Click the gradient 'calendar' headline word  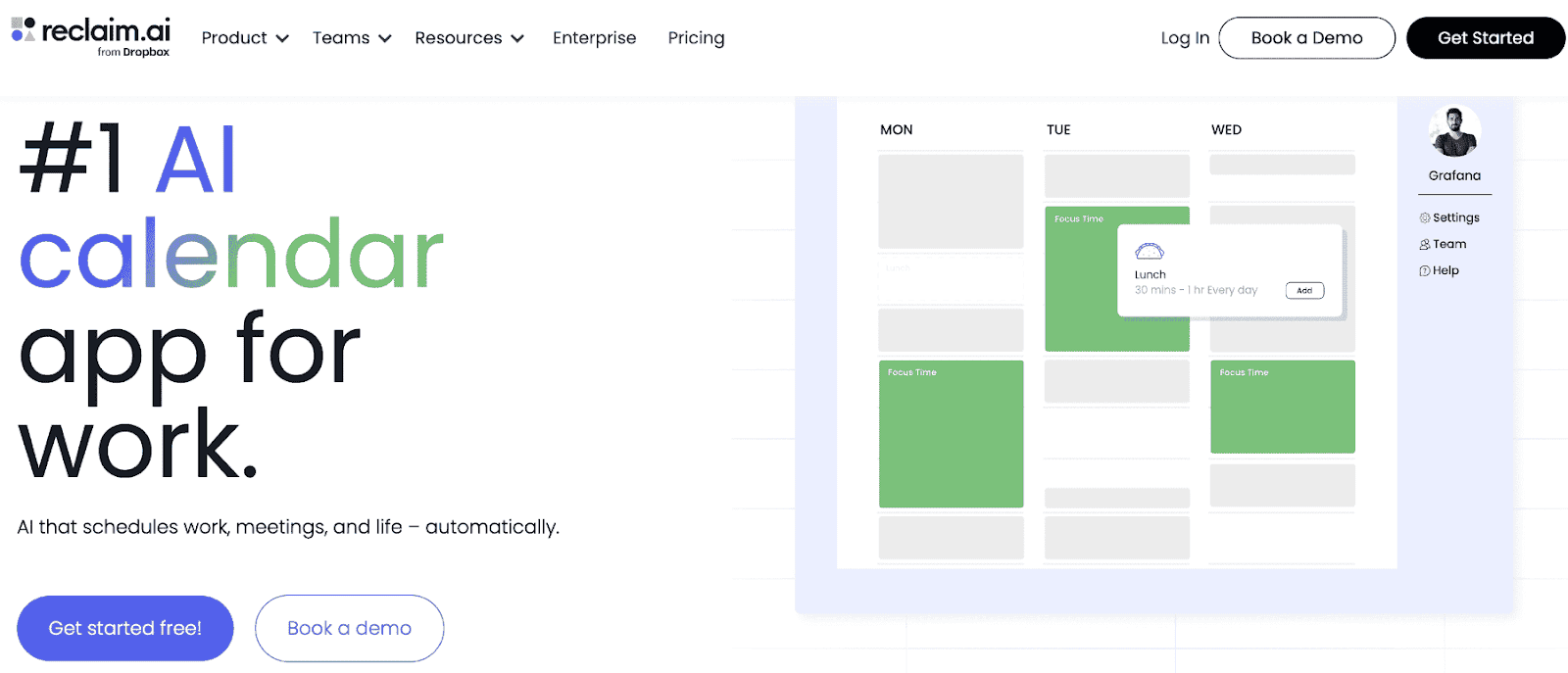(231, 254)
